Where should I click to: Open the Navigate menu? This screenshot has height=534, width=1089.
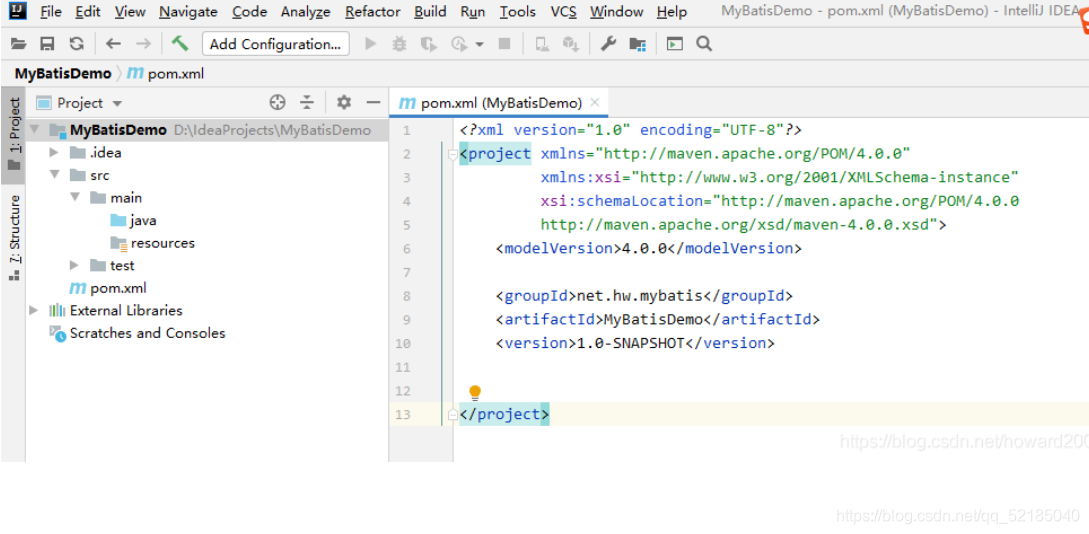[188, 12]
